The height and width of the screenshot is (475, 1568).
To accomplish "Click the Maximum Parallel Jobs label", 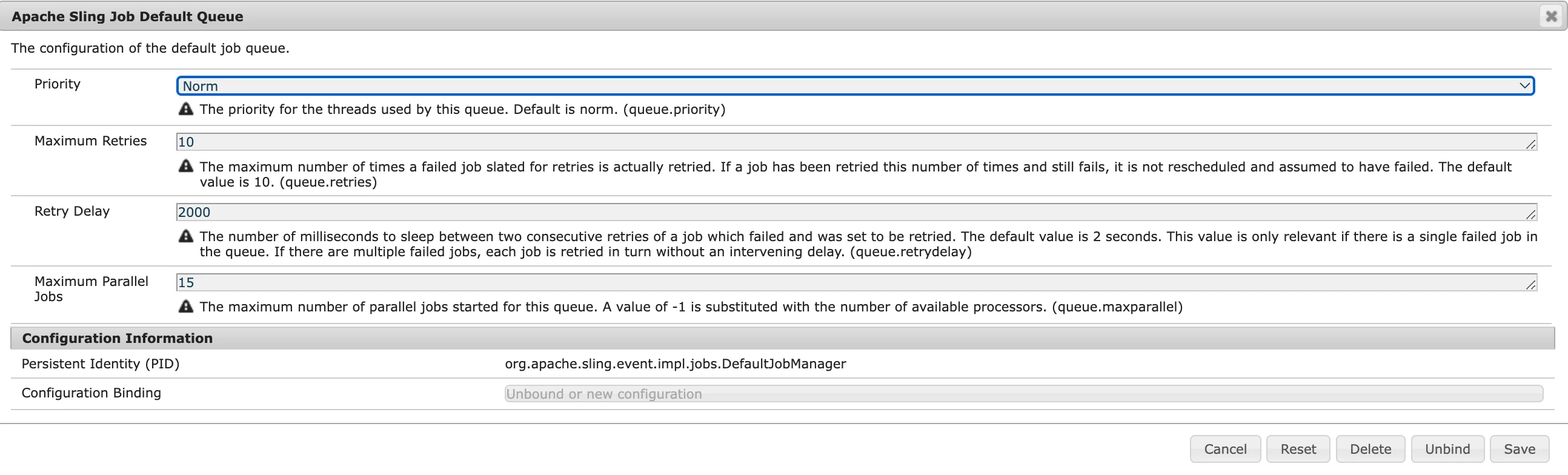I will (91, 288).
